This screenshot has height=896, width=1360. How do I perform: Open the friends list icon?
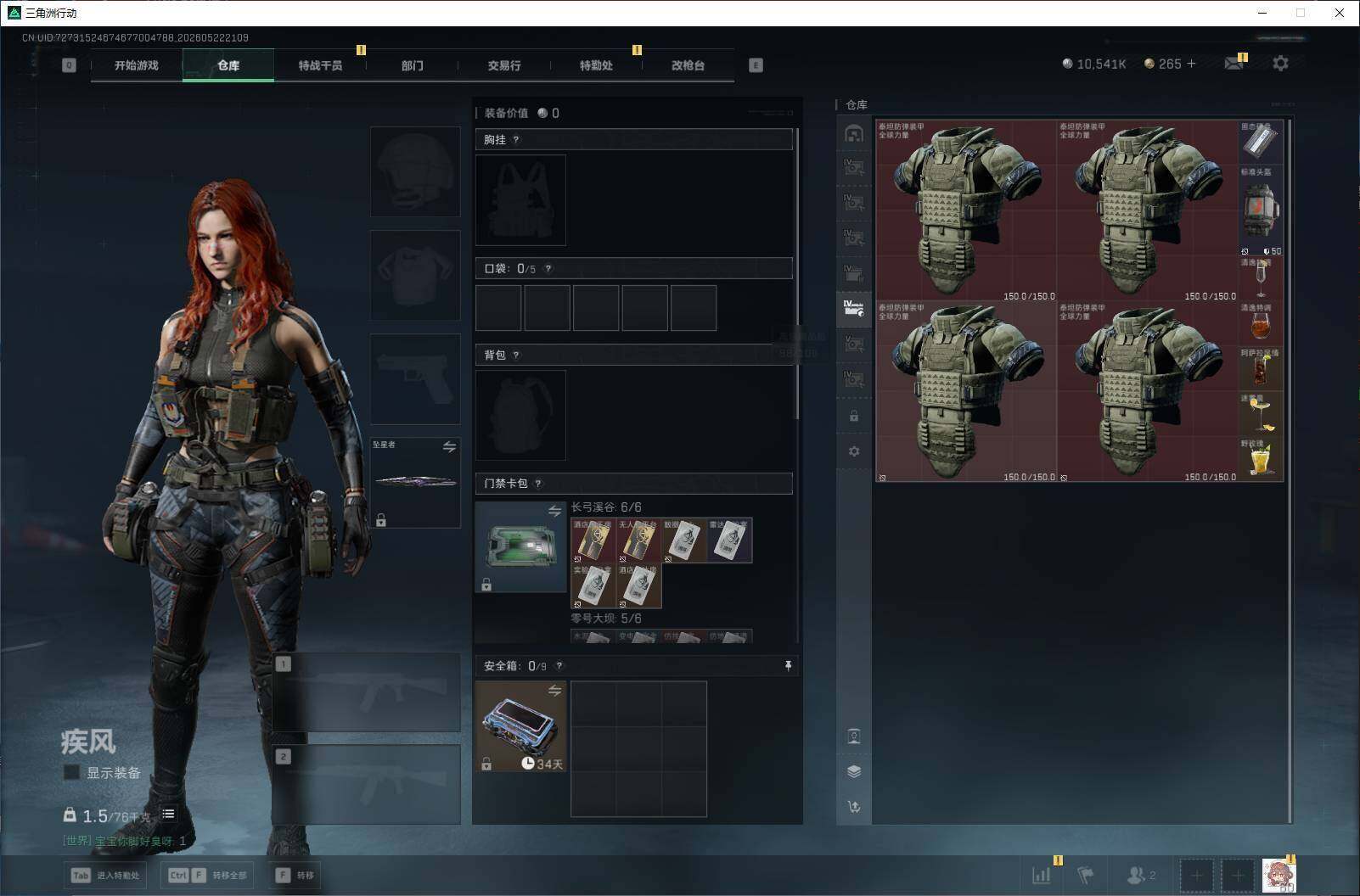coord(1140,875)
